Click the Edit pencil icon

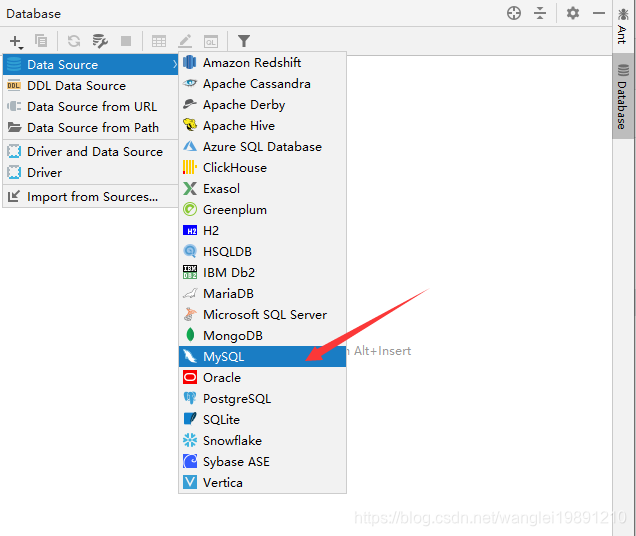click(185, 41)
